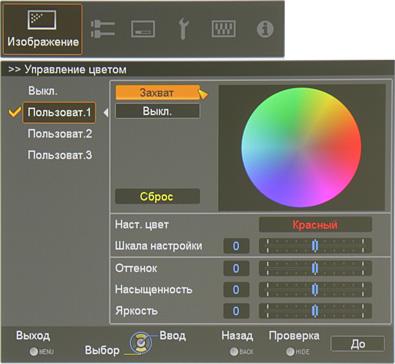Click the Насыщенность label
The image size is (395, 364).
click(154, 289)
